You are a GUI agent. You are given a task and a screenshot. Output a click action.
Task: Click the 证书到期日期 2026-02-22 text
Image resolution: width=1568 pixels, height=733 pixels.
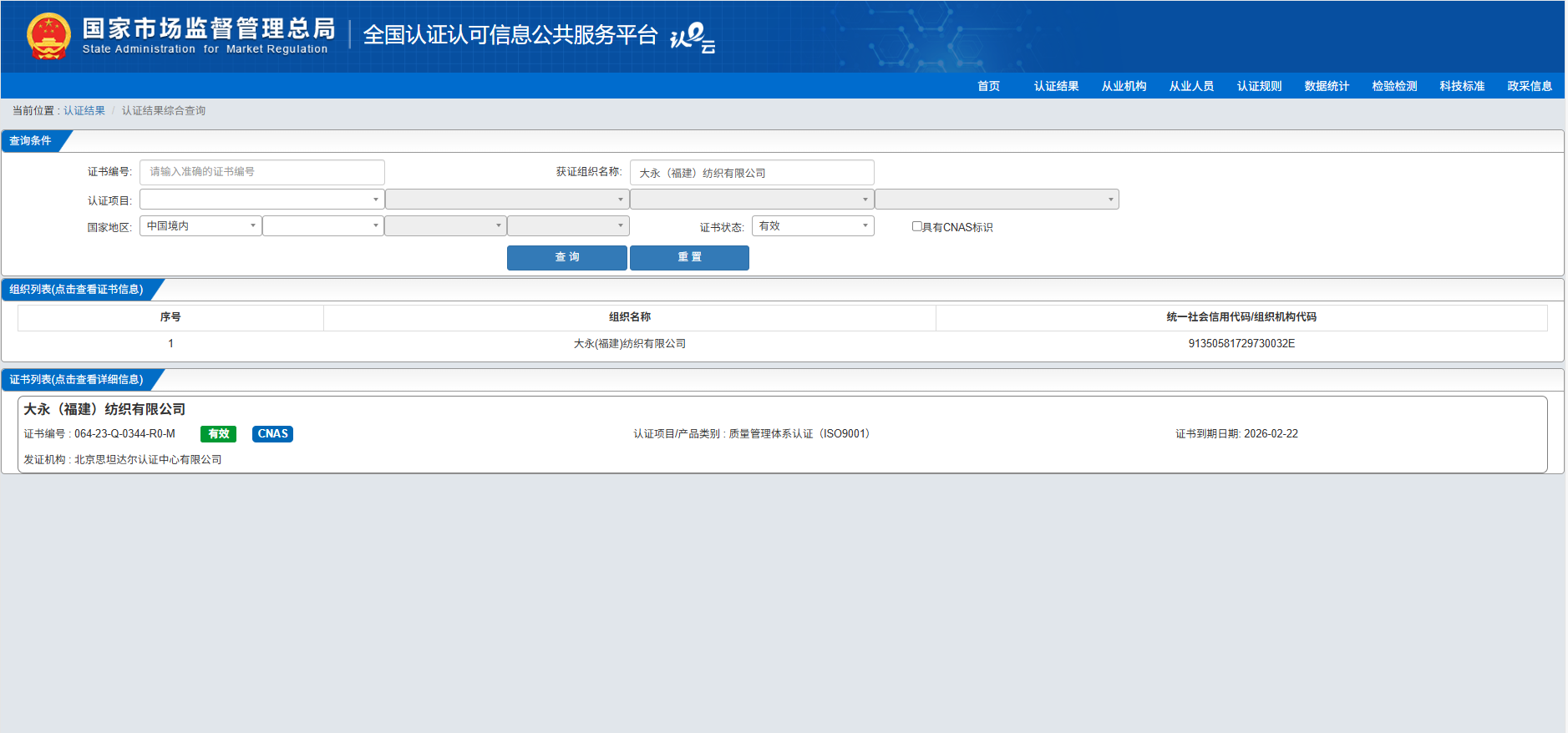click(x=1236, y=434)
